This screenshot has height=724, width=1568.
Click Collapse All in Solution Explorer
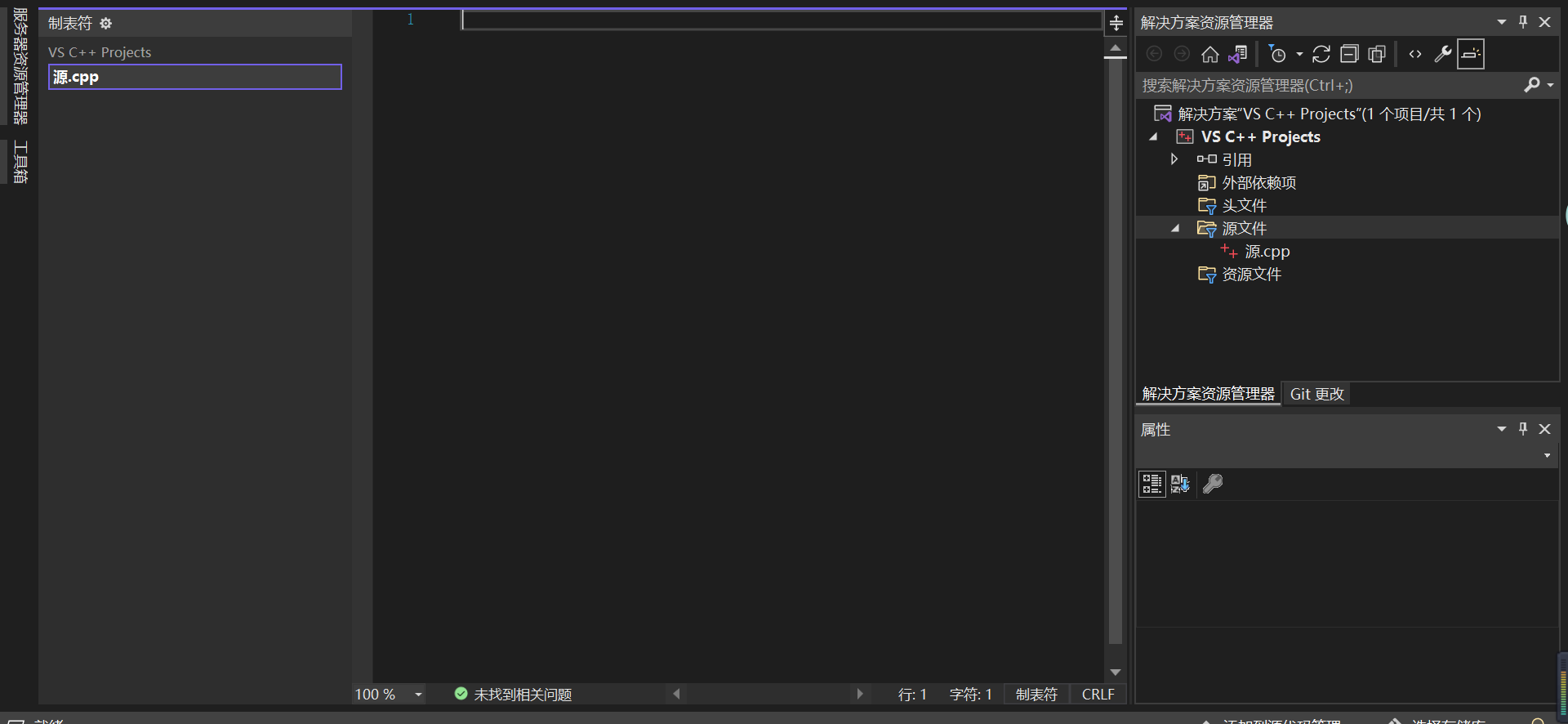[1349, 54]
